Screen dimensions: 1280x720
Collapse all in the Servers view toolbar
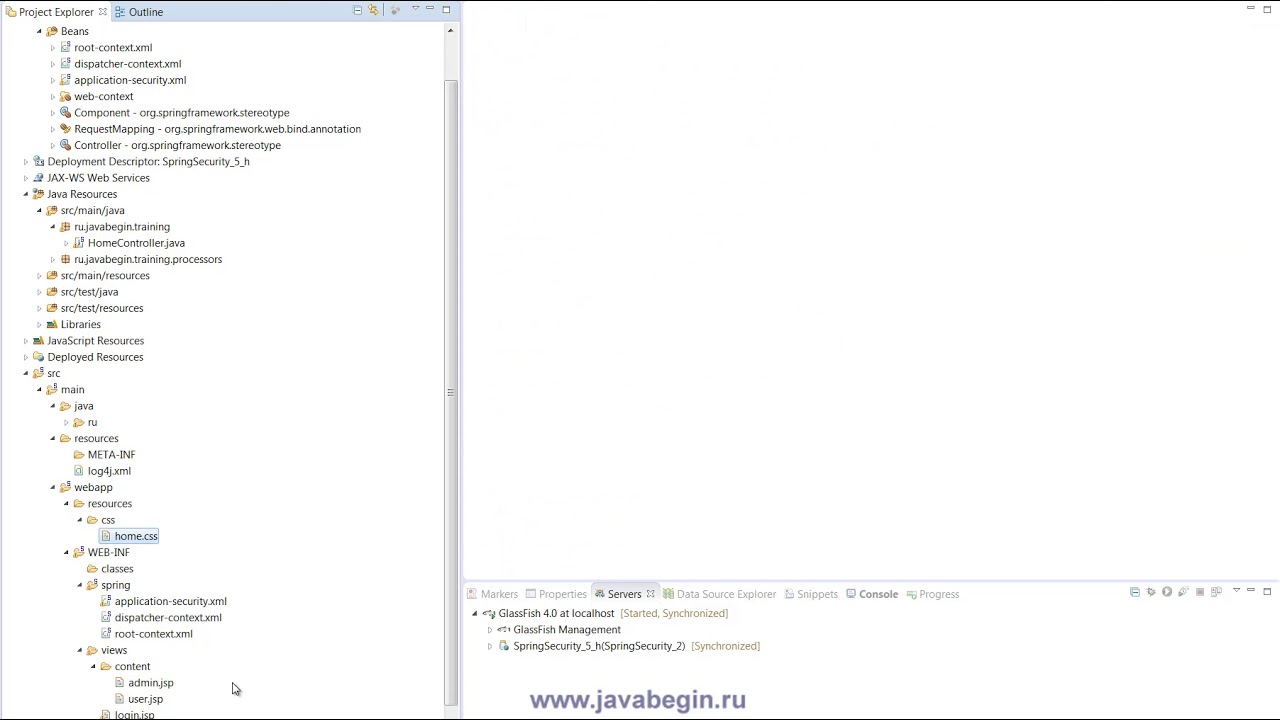1134,593
